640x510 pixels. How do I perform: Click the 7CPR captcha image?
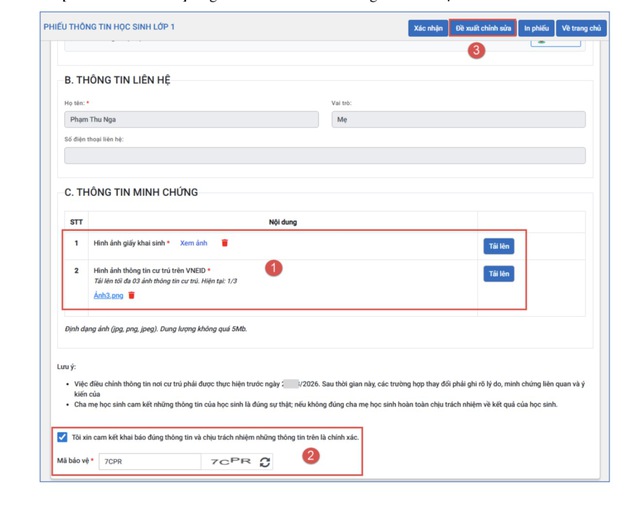coord(231,462)
